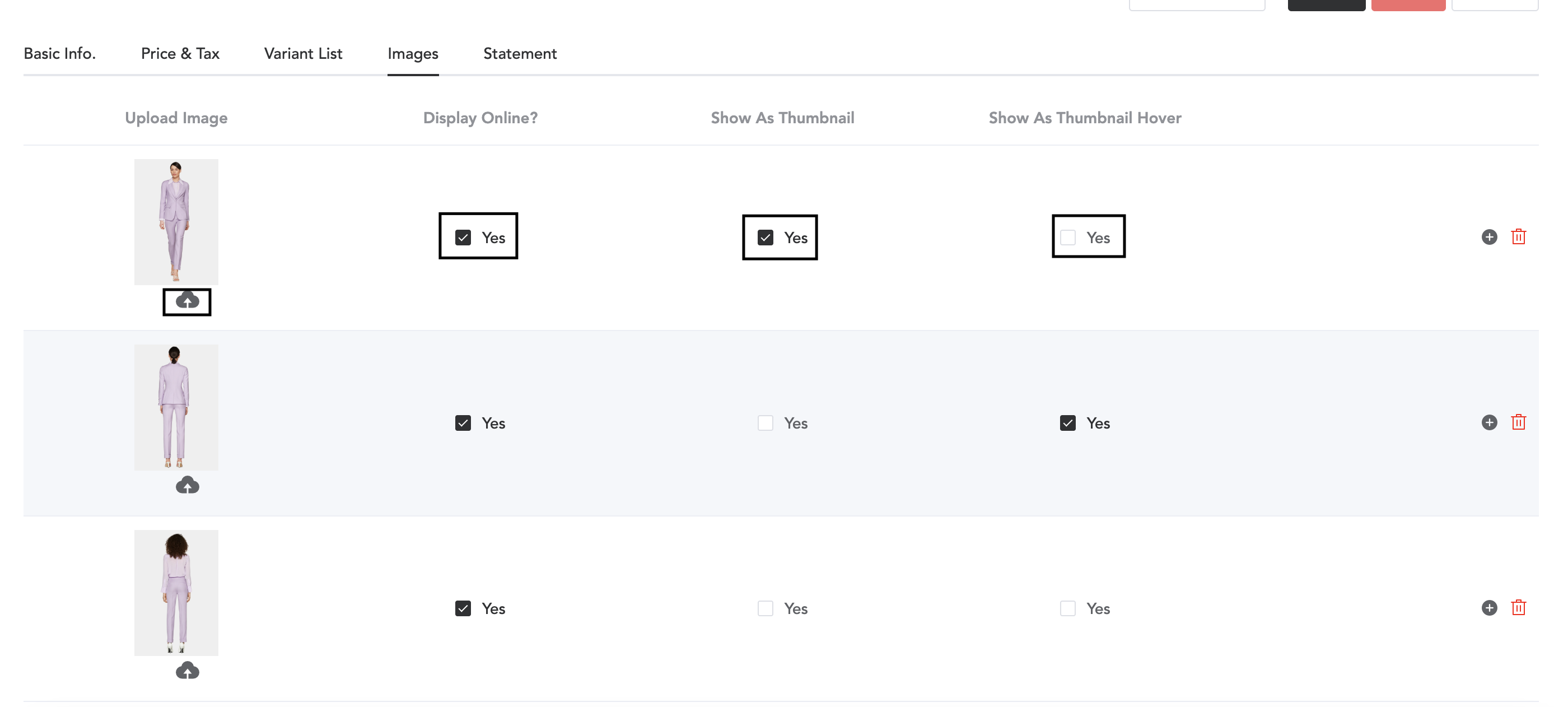Image resolution: width=1568 pixels, height=707 pixels.
Task: Enable Thumbnail Hover for third blouse image
Action: click(x=1068, y=608)
